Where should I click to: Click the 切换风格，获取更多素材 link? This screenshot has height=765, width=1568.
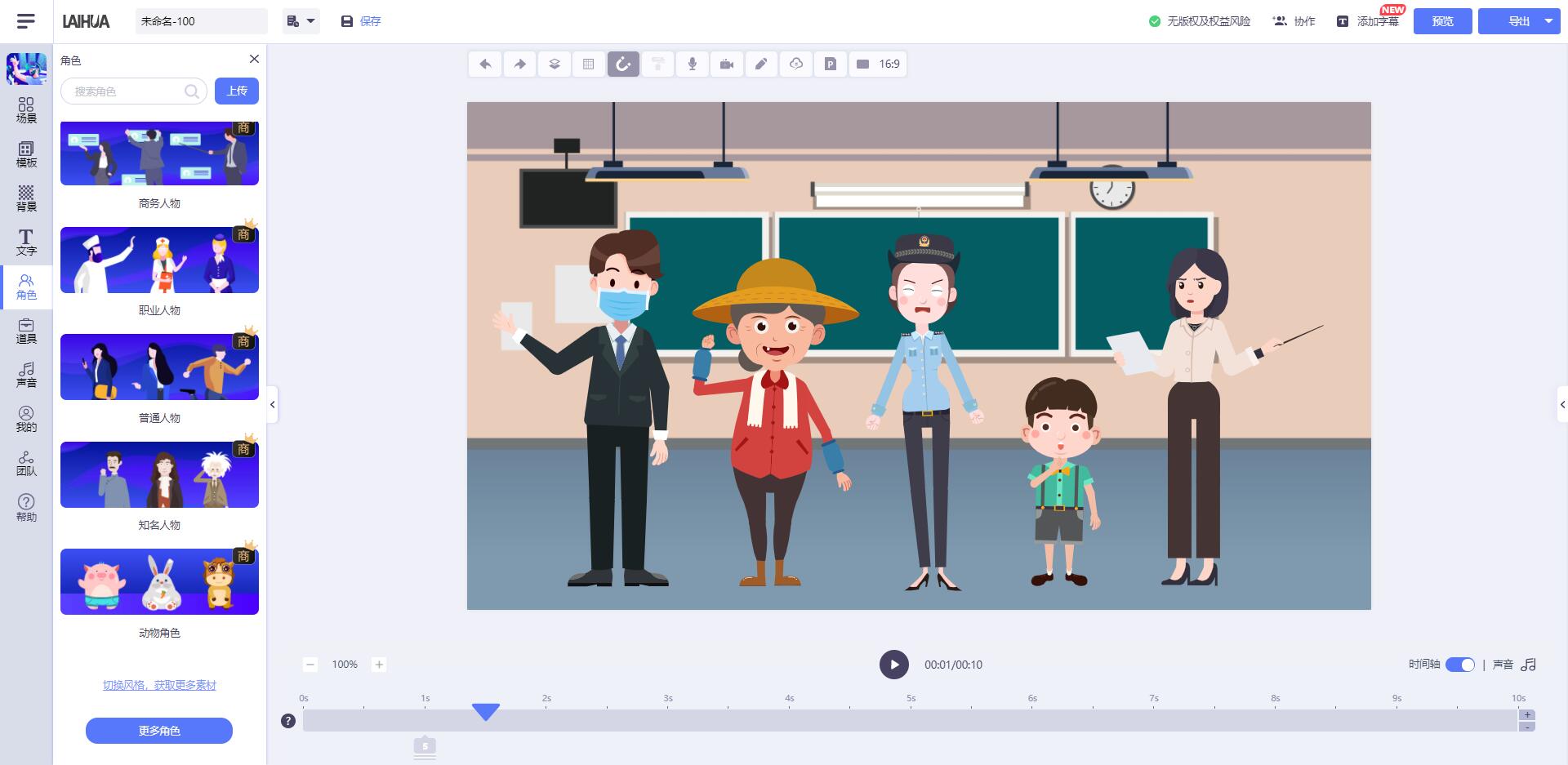tap(159, 685)
